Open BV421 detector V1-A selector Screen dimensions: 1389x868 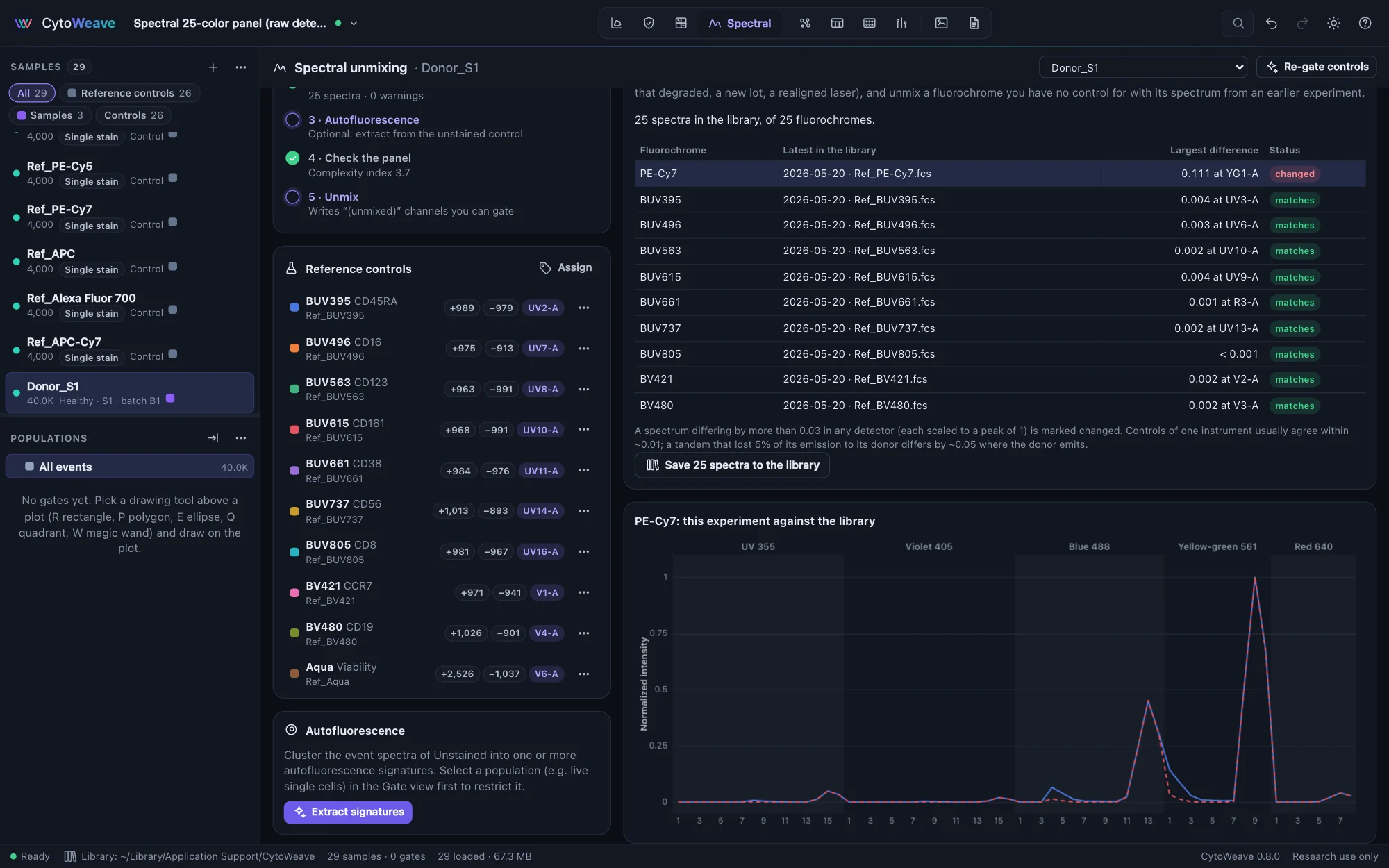547,593
